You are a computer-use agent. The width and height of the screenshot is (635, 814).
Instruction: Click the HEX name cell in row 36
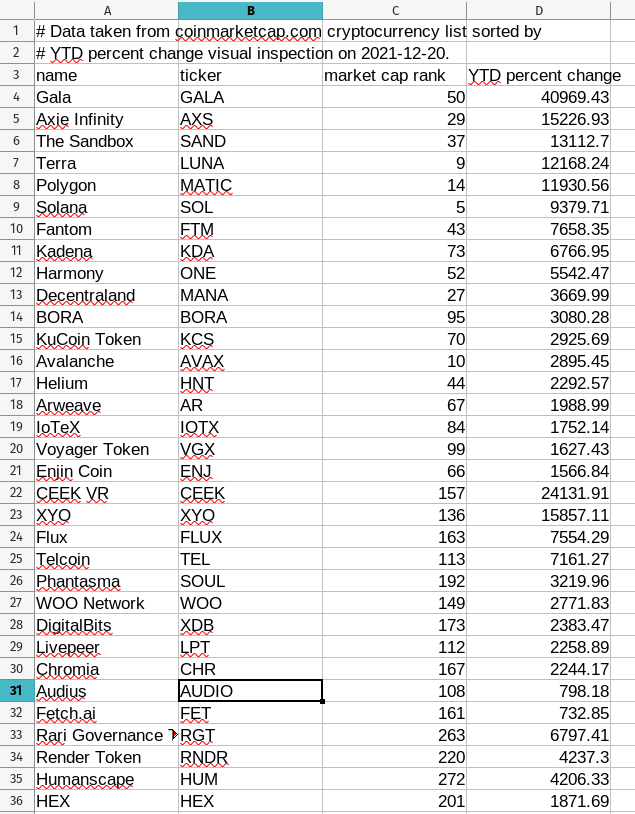106,801
